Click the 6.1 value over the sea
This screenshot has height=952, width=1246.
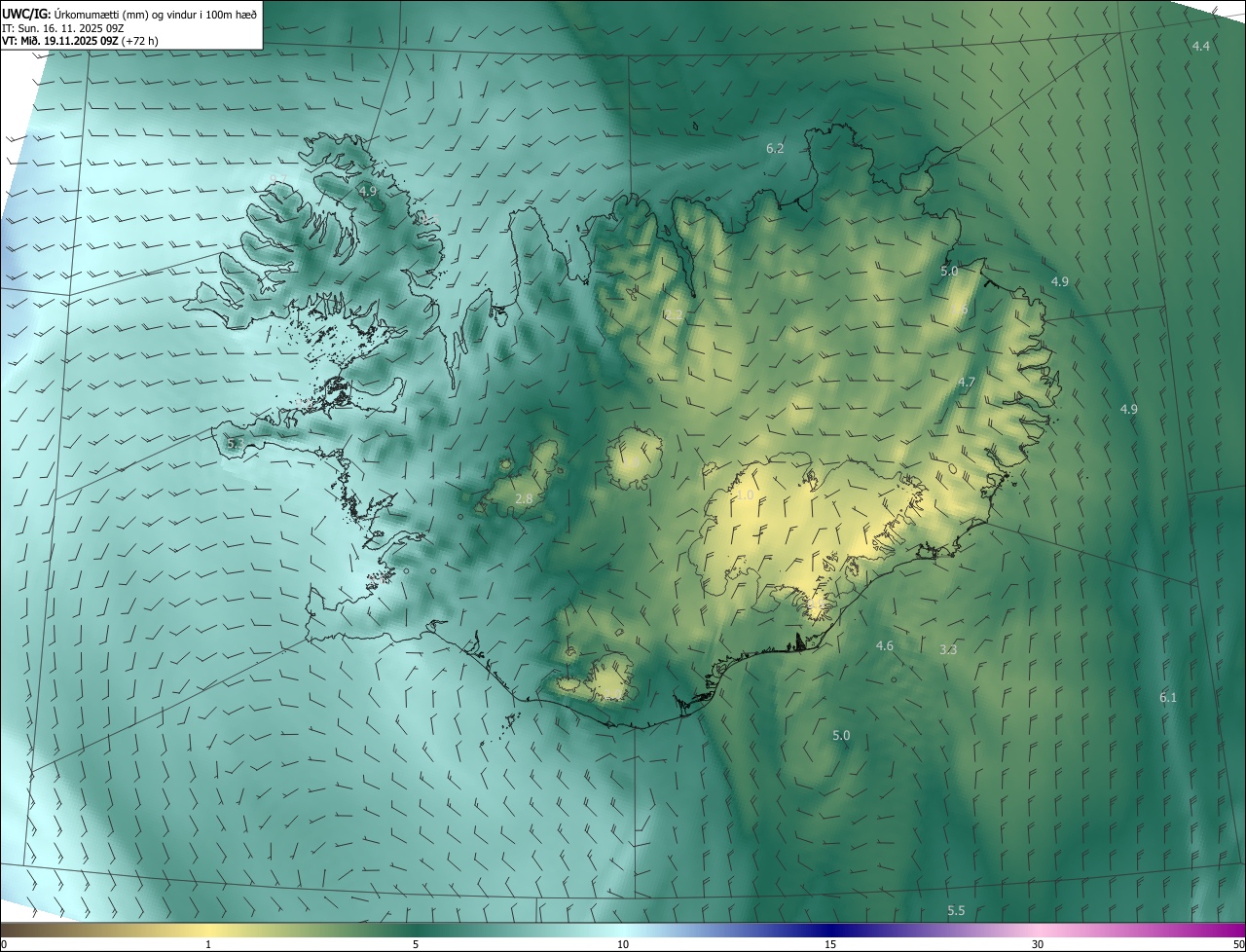coord(1168,697)
